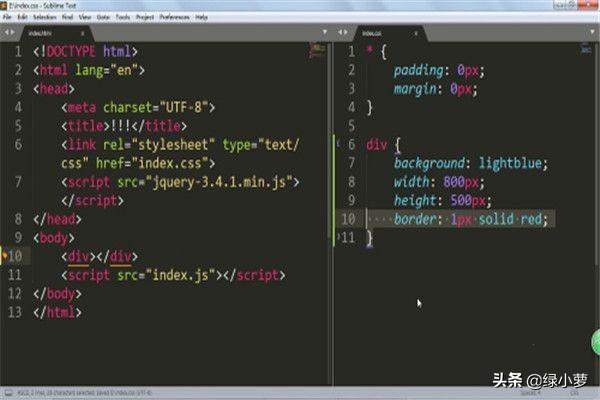The image size is (600, 400).
Task: Open left pane tab list dropdown
Action: pos(323,31)
